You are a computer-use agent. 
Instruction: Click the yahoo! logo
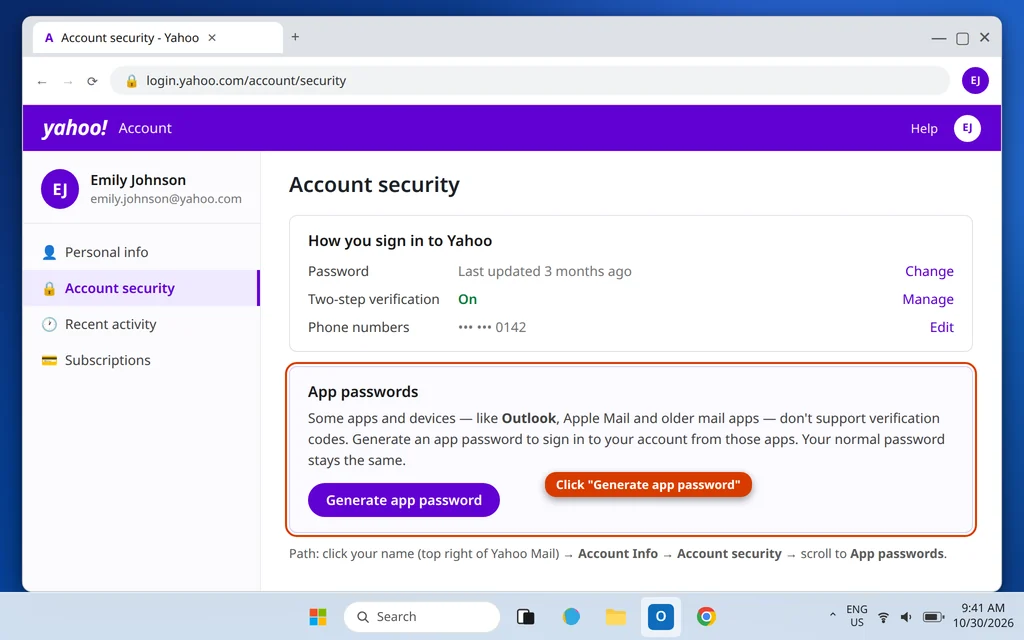coord(74,128)
